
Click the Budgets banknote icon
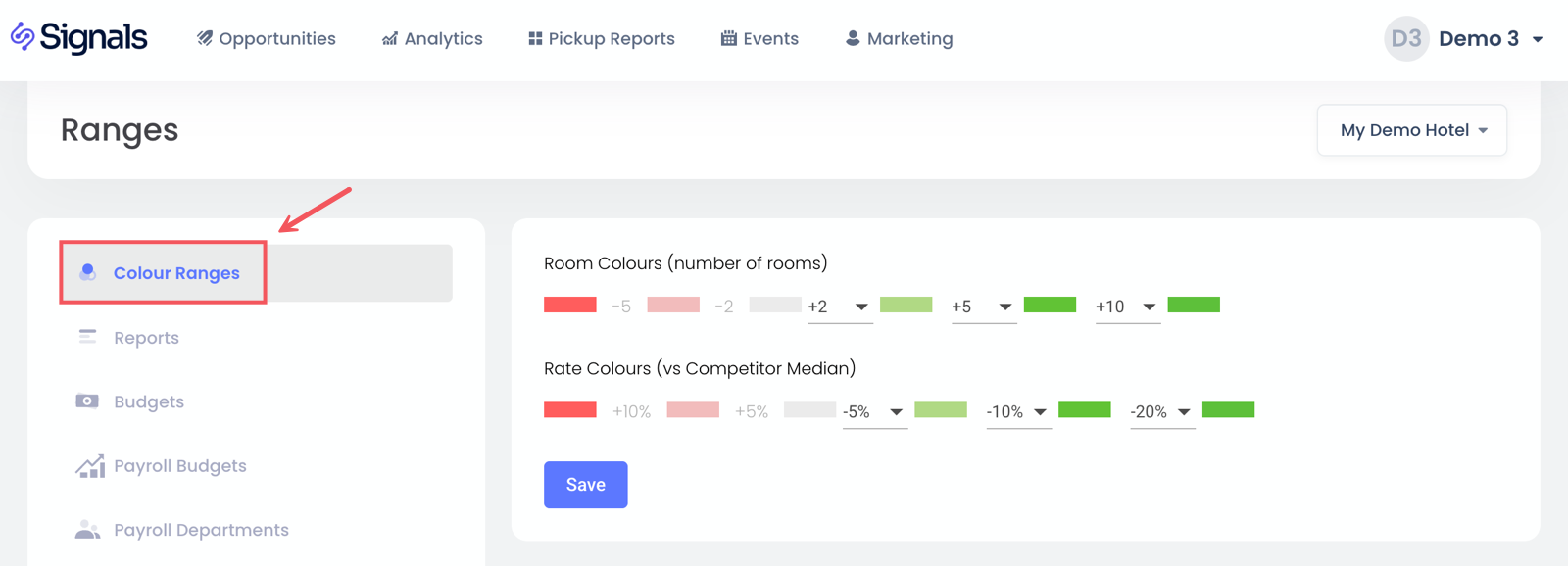[87, 401]
